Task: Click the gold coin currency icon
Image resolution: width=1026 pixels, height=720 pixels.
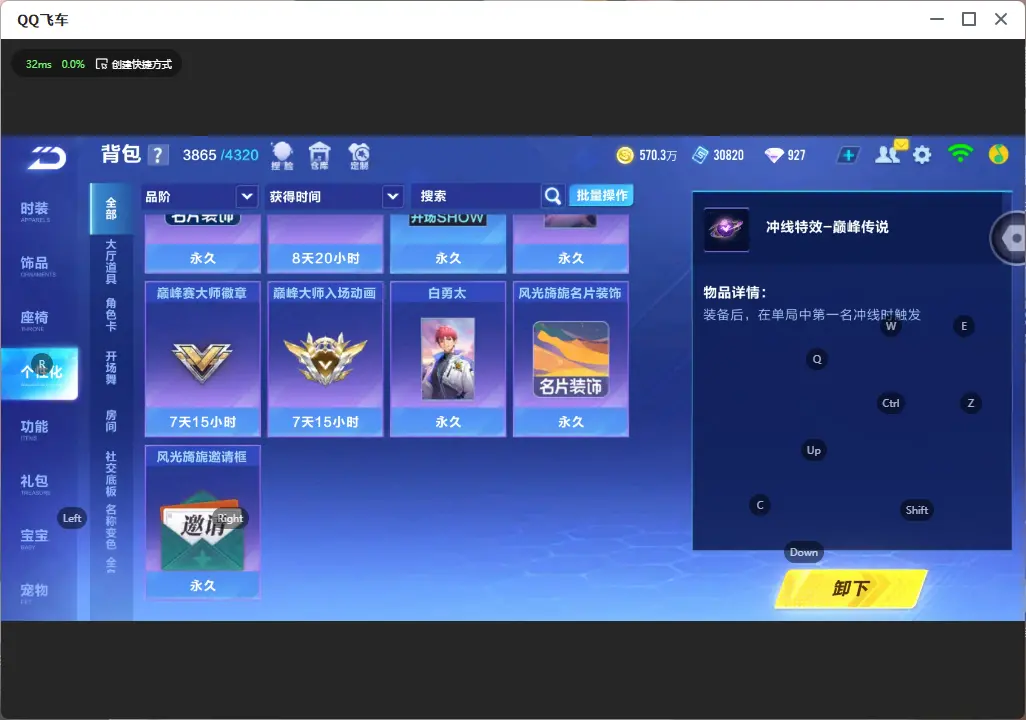Action: tap(625, 155)
